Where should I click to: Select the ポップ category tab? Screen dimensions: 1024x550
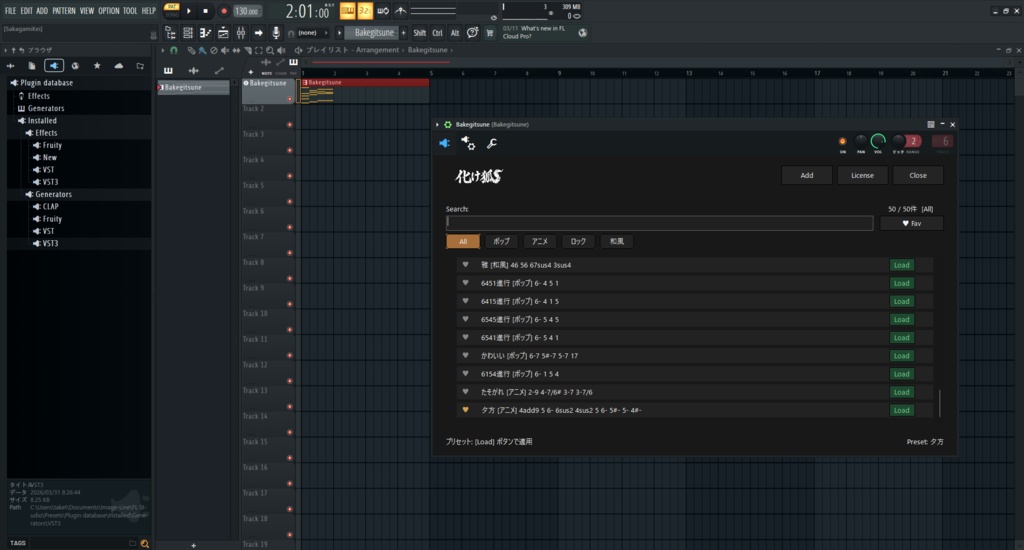[x=502, y=241]
